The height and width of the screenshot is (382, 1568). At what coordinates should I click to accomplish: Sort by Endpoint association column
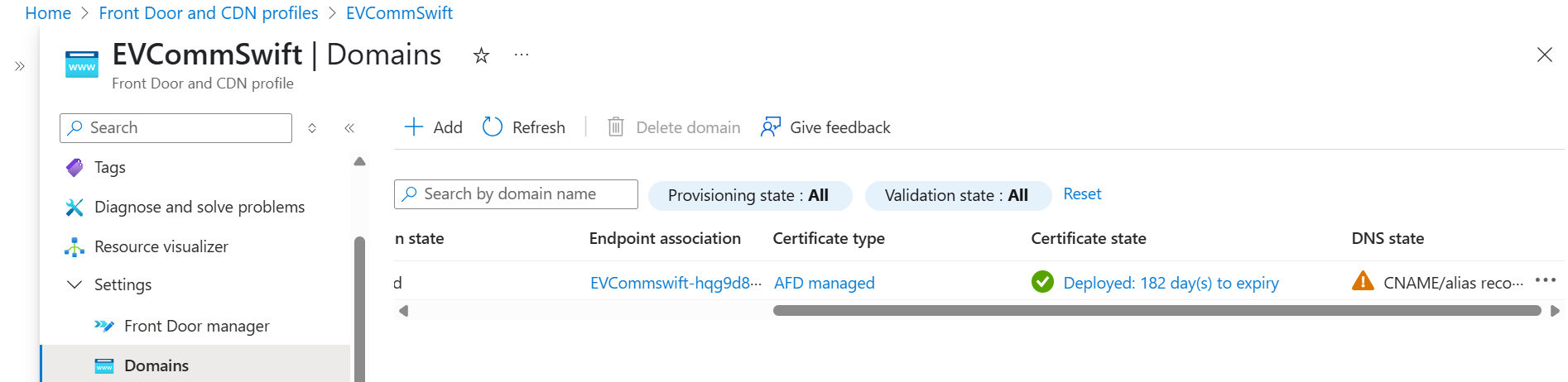click(x=665, y=238)
